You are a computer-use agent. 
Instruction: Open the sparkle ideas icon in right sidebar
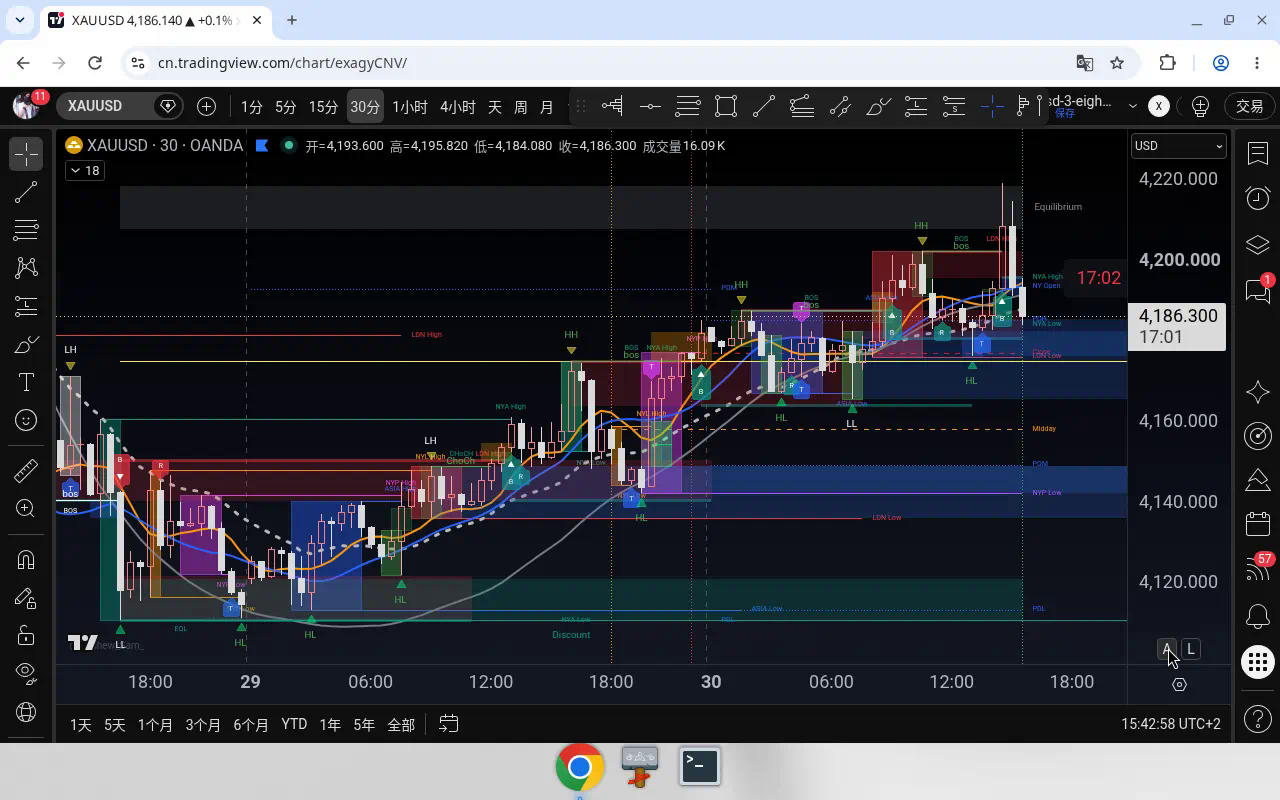(x=1258, y=391)
